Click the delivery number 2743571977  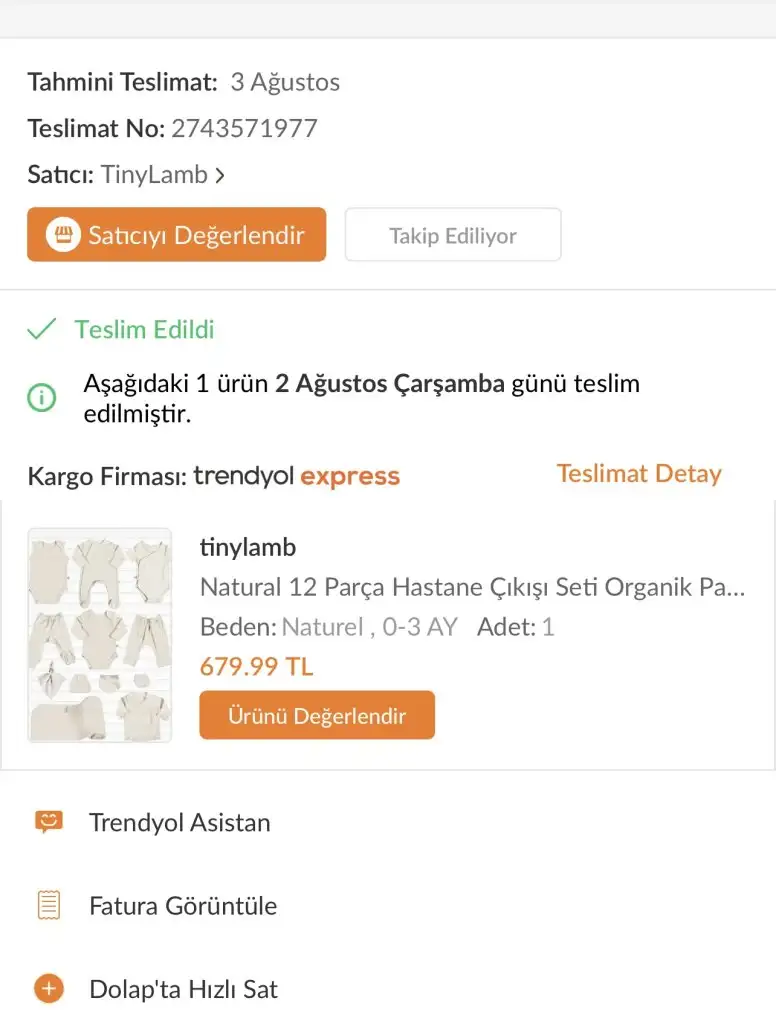(244, 128)
